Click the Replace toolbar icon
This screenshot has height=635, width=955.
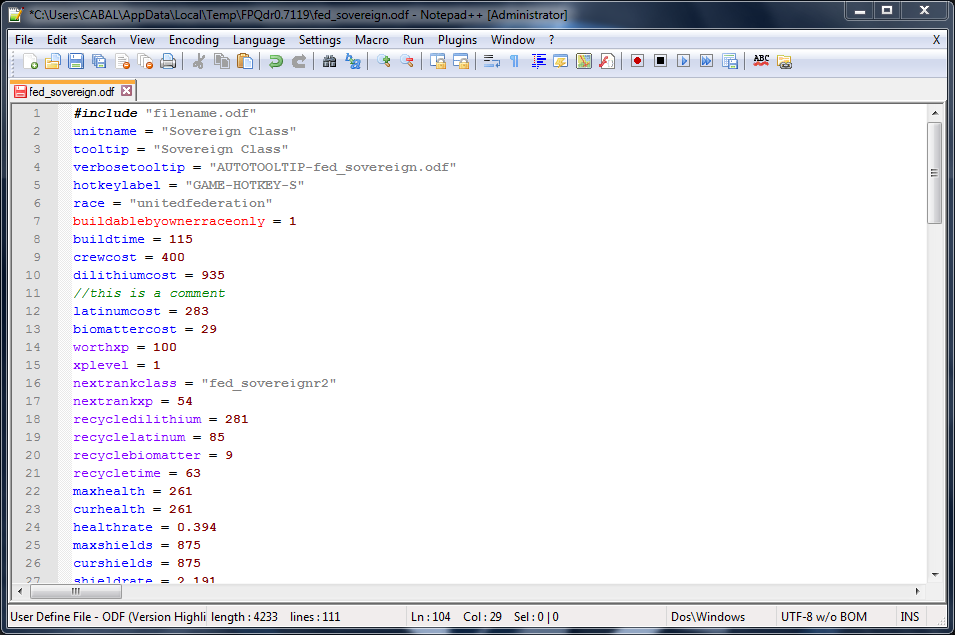[x=353, y=61]
